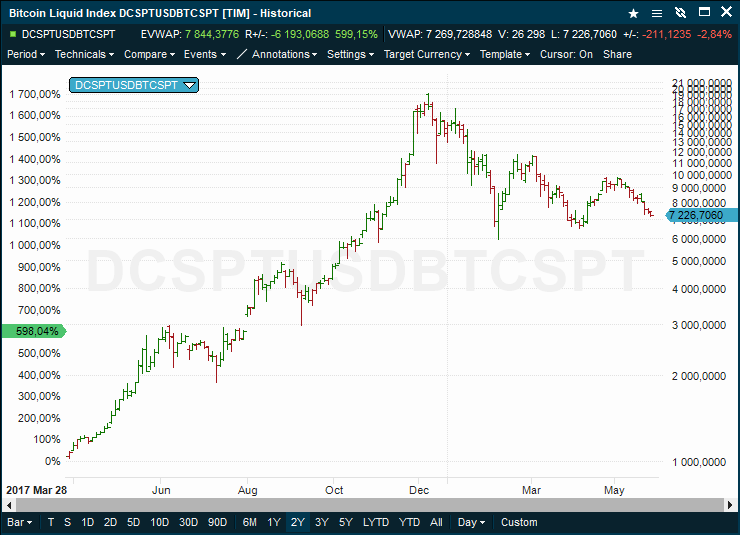Open the Bar chart type dropdown
Viewport: 740px width, 535px height.
tap(20, 522)
